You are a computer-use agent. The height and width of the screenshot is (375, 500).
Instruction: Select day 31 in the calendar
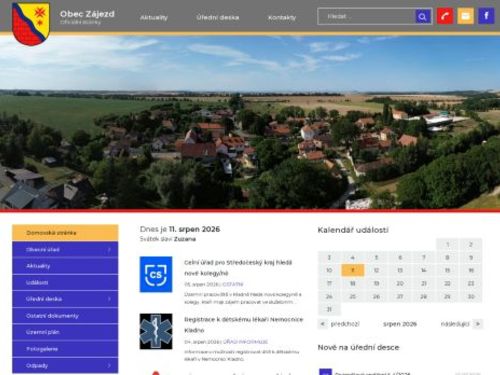(329, 309)
